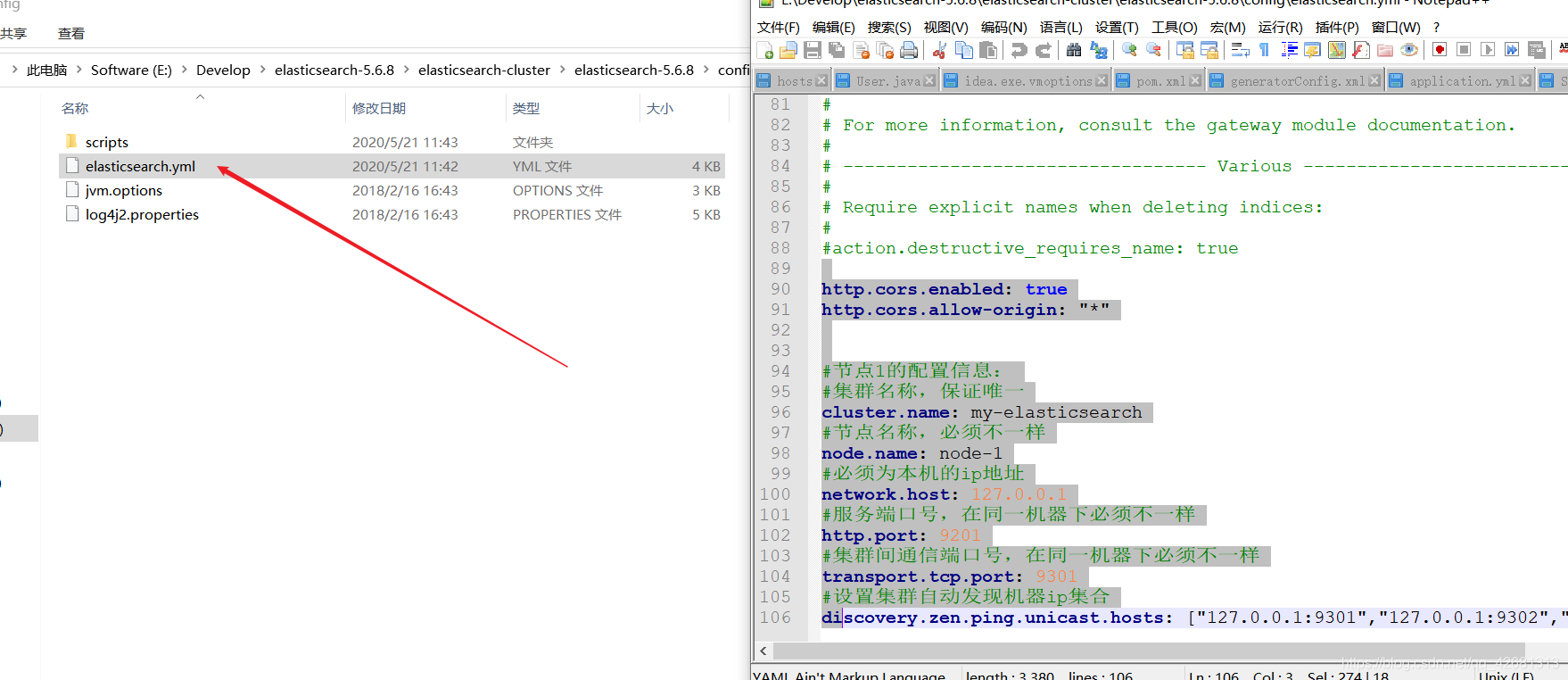This screenshot has height=680, width=1568.
Task: Click the Close All toolbar icon
Action: [885, 50]
